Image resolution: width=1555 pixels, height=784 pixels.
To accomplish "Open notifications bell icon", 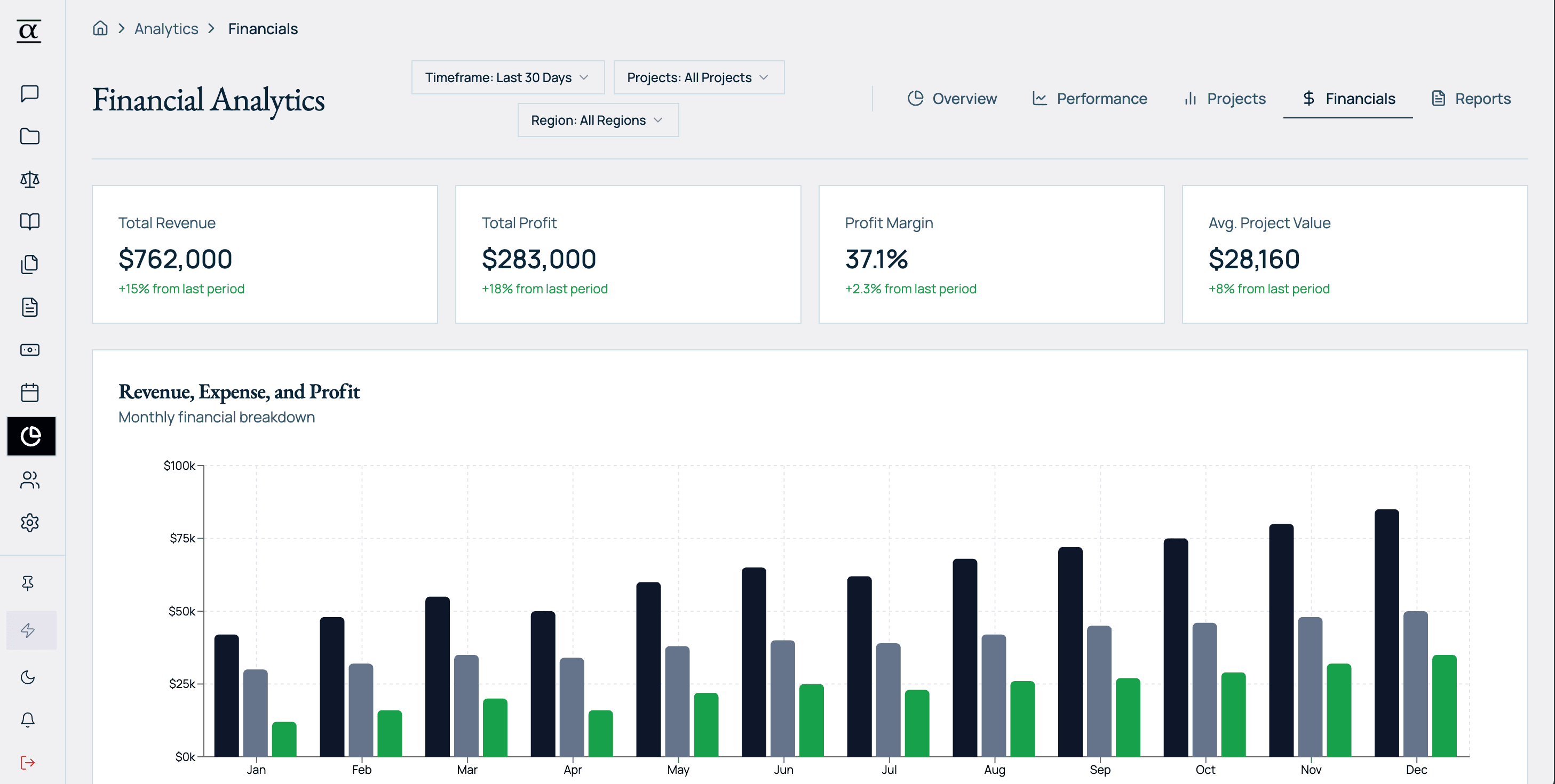I will tap(28, 720).
